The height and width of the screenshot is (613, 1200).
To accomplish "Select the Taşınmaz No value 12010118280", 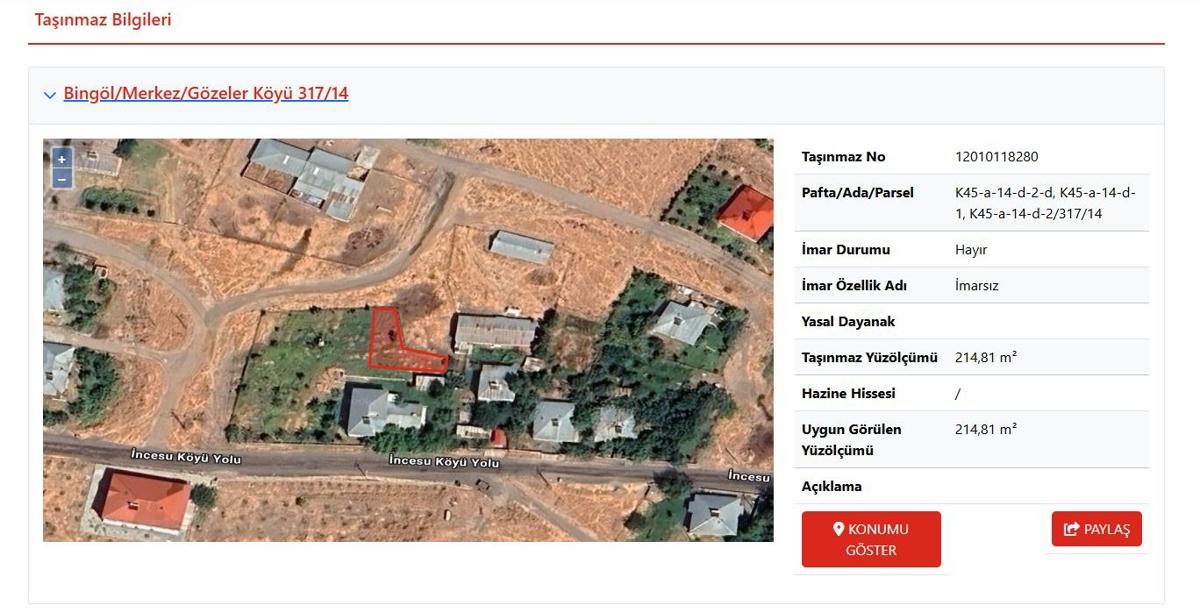I will point(997,157).
